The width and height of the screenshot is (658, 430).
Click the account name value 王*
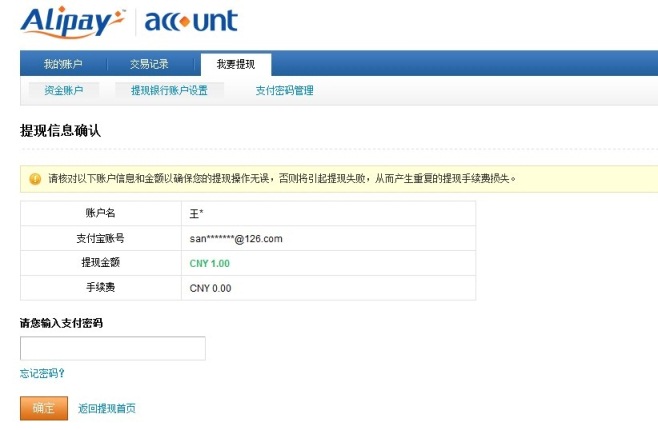click(x=197, y=213)
